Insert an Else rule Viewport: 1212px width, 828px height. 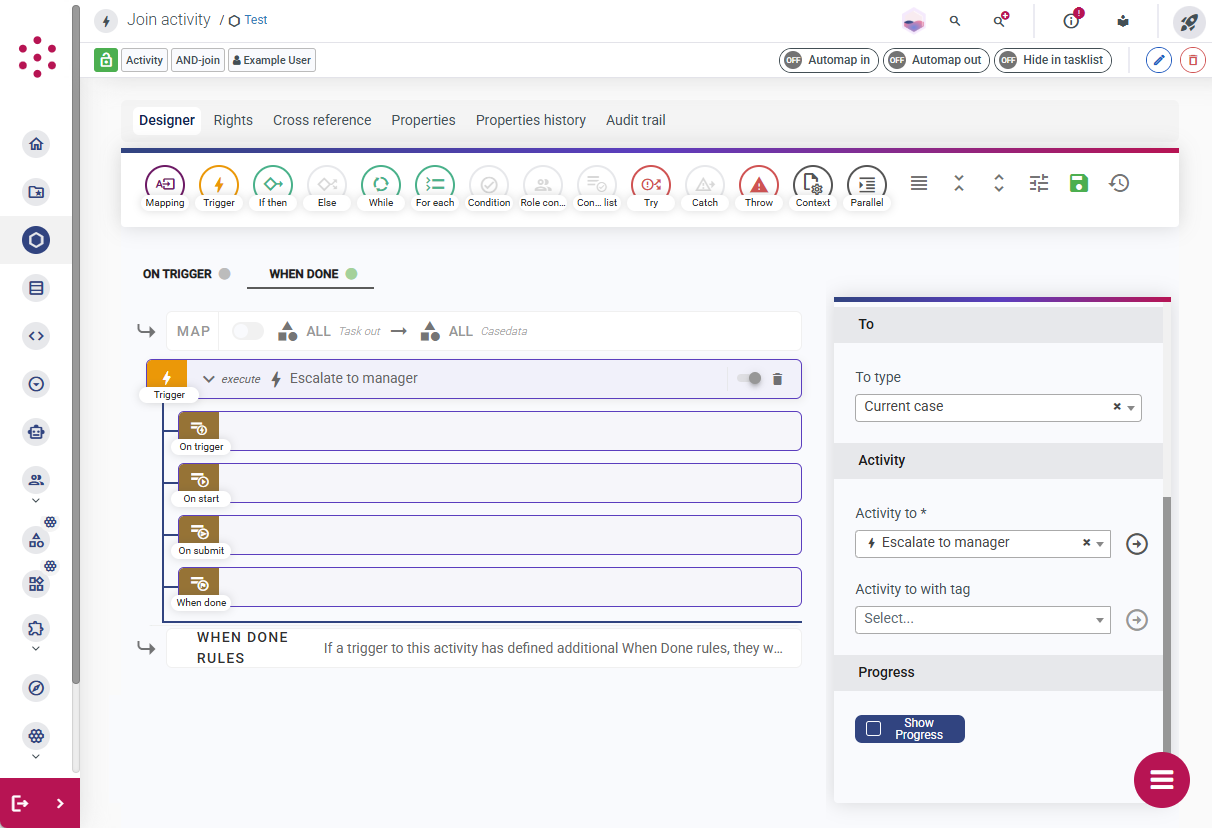327,187
